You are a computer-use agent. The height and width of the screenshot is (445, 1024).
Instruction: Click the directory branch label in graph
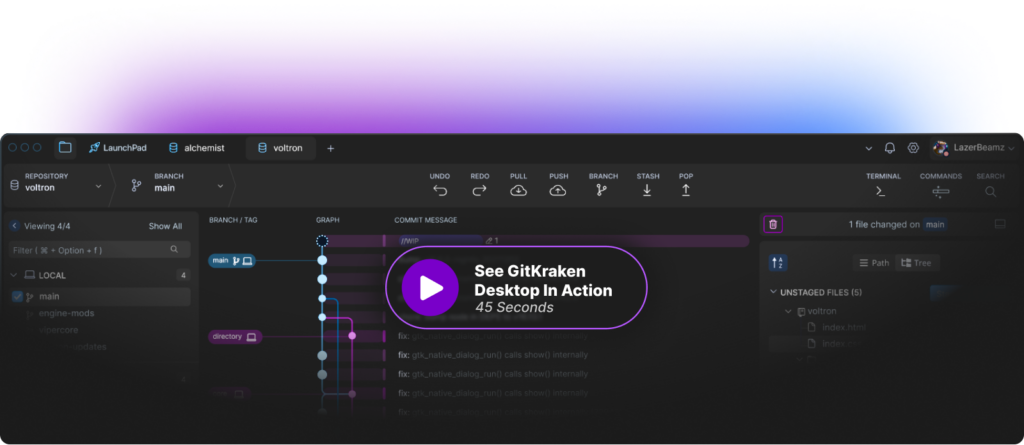[x=235, y=337]
